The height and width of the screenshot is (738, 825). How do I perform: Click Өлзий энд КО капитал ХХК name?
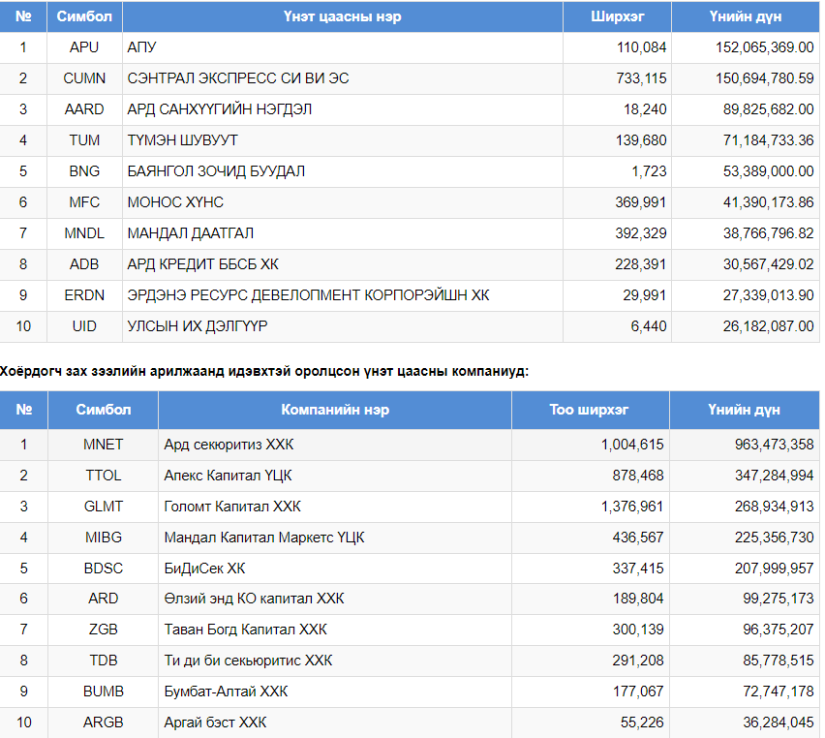(x=254, y=599)
